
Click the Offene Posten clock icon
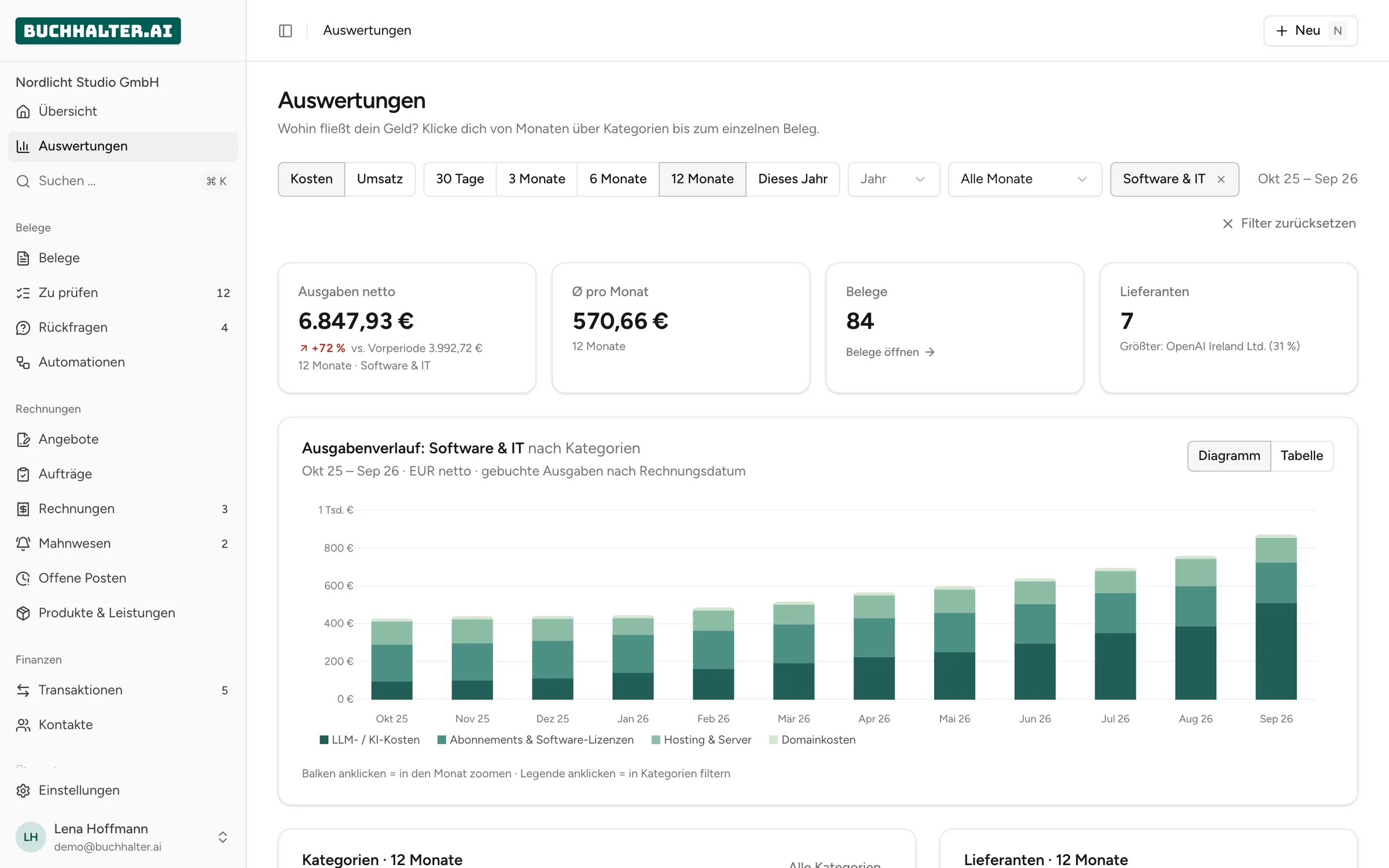[23, 578]
